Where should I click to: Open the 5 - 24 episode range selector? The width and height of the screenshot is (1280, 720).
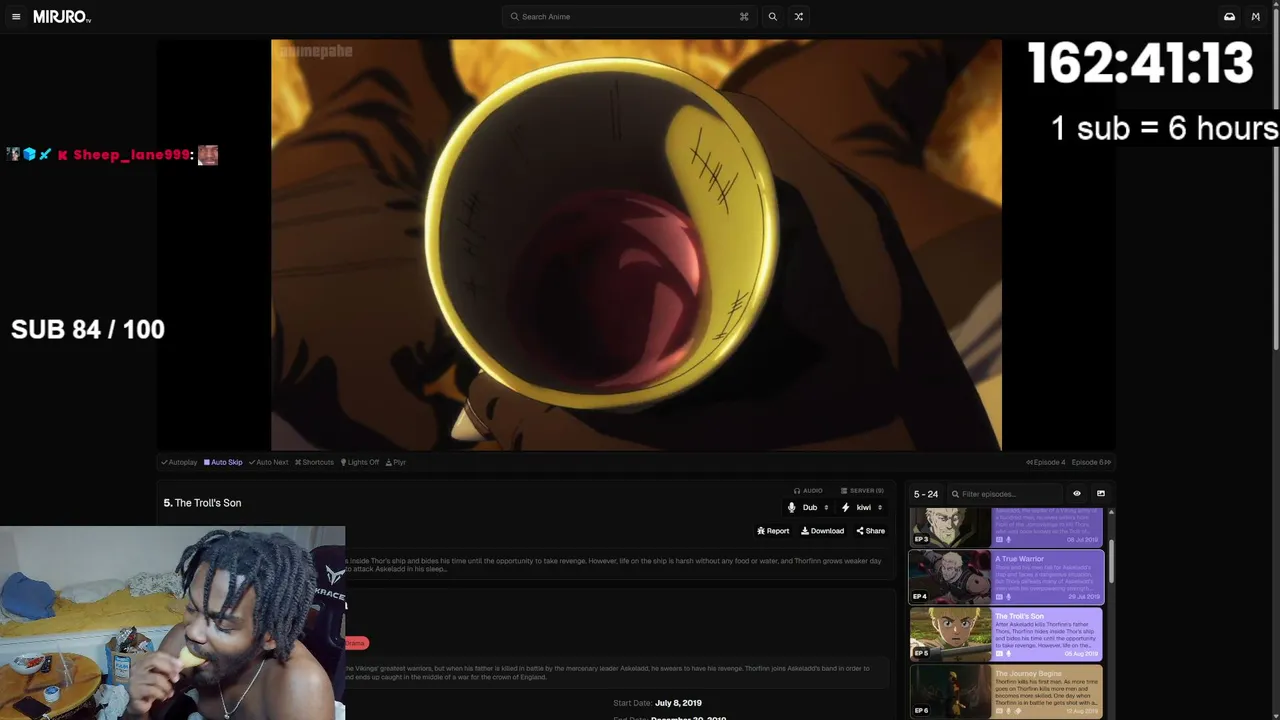point(926,494)
